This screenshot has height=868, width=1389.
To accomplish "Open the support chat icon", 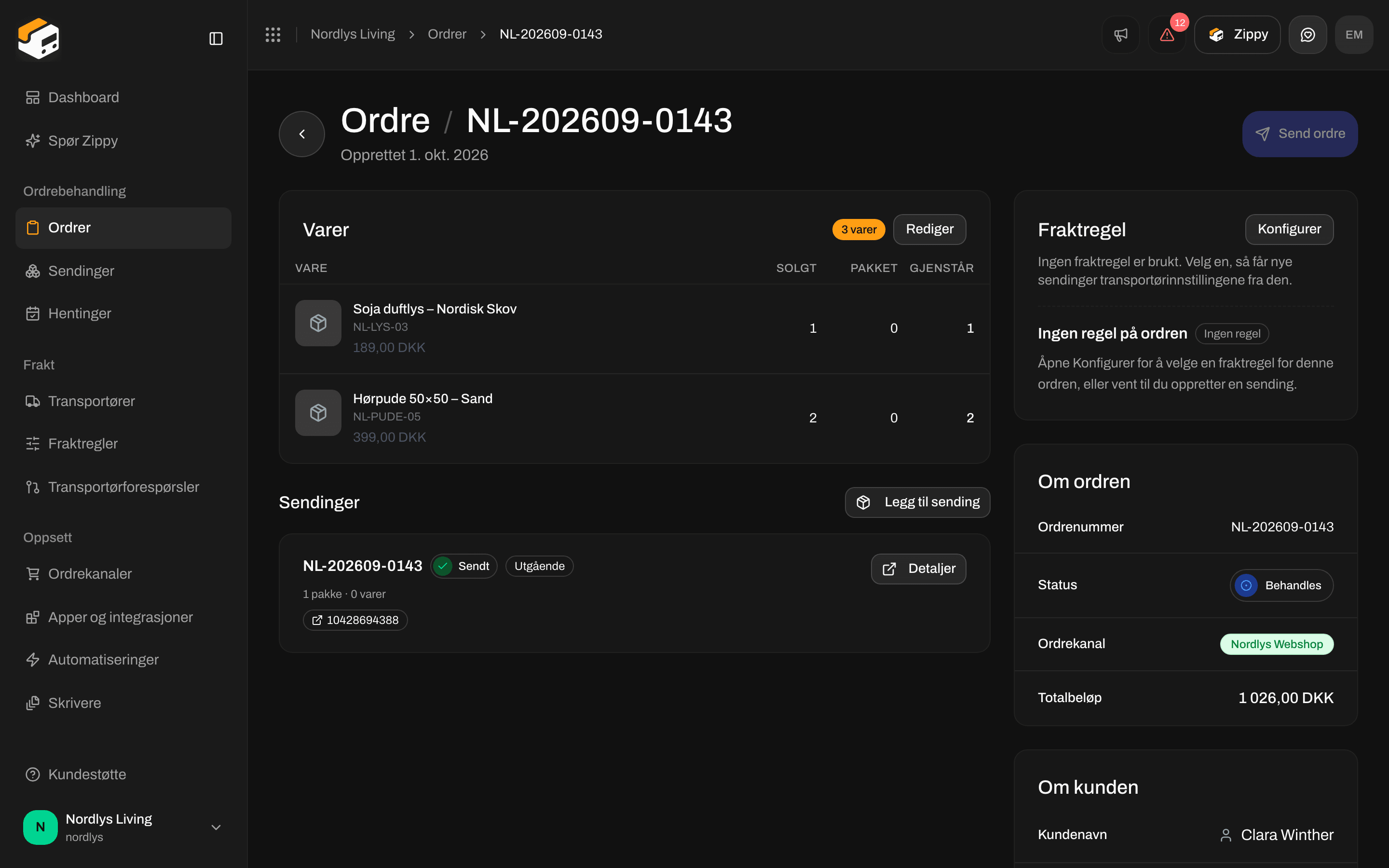I will coord(1307,34).
